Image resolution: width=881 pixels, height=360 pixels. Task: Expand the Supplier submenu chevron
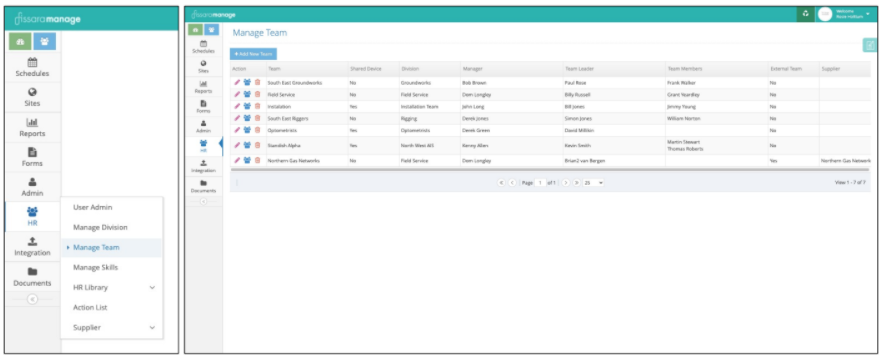tap(152, 327)
